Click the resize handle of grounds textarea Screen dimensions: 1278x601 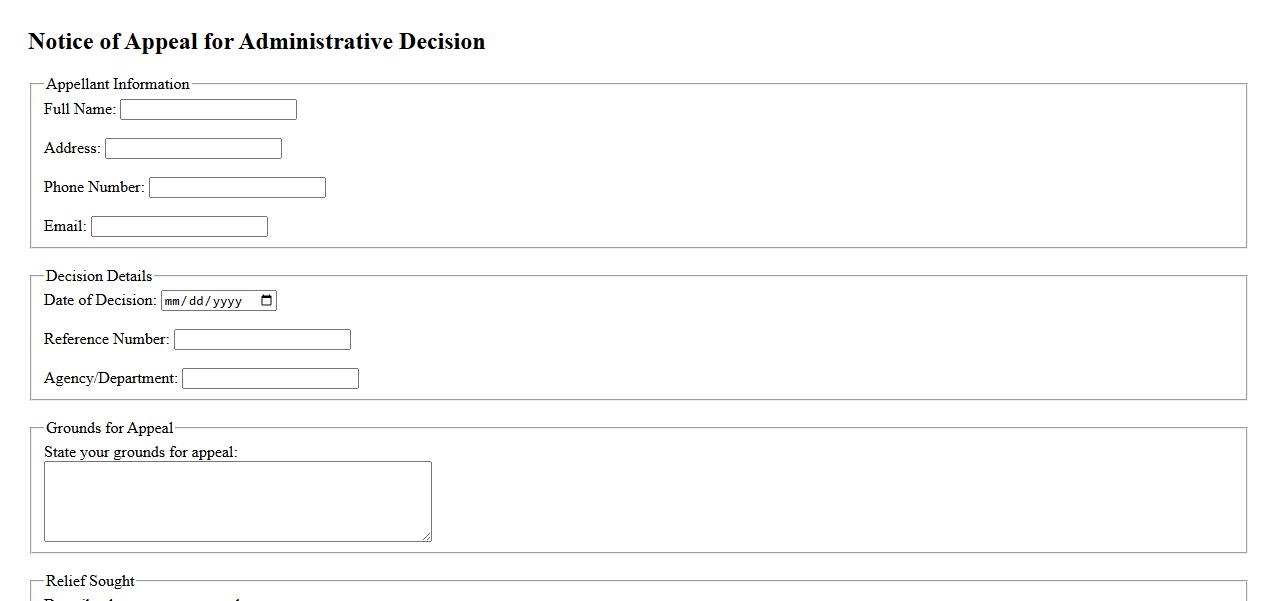[426, 536]
